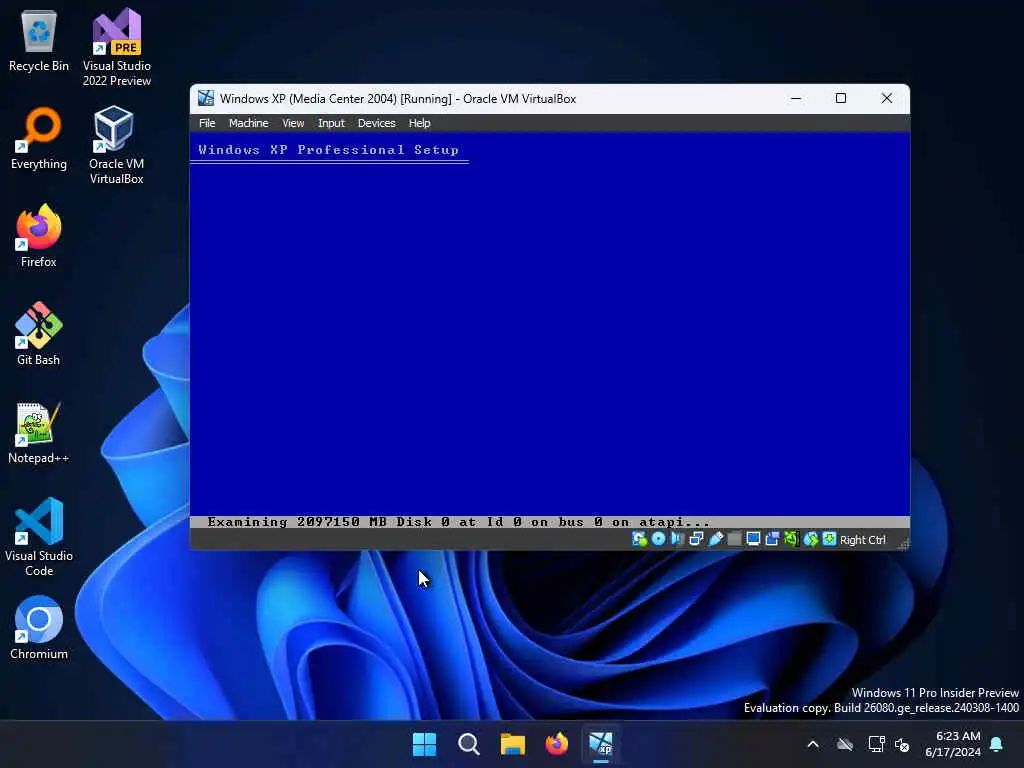
Task: Select the Notepad++ desktop shortcut
Action: pyautogui.click(x=39, y=432)
